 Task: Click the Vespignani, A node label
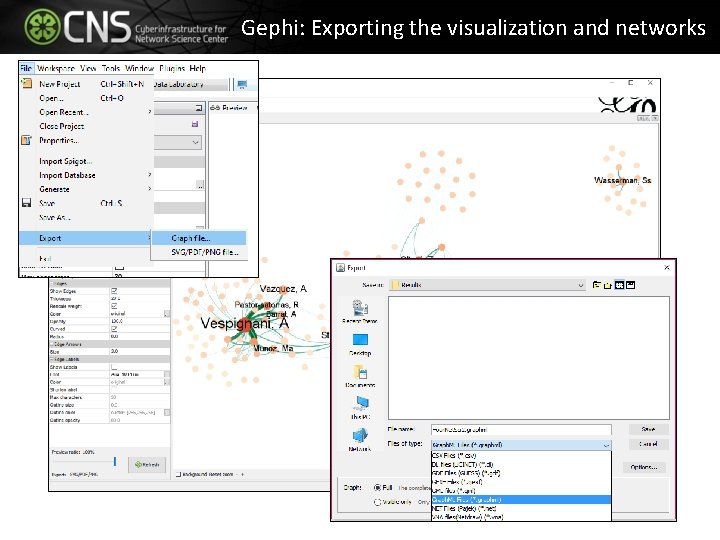click(245, 323)
